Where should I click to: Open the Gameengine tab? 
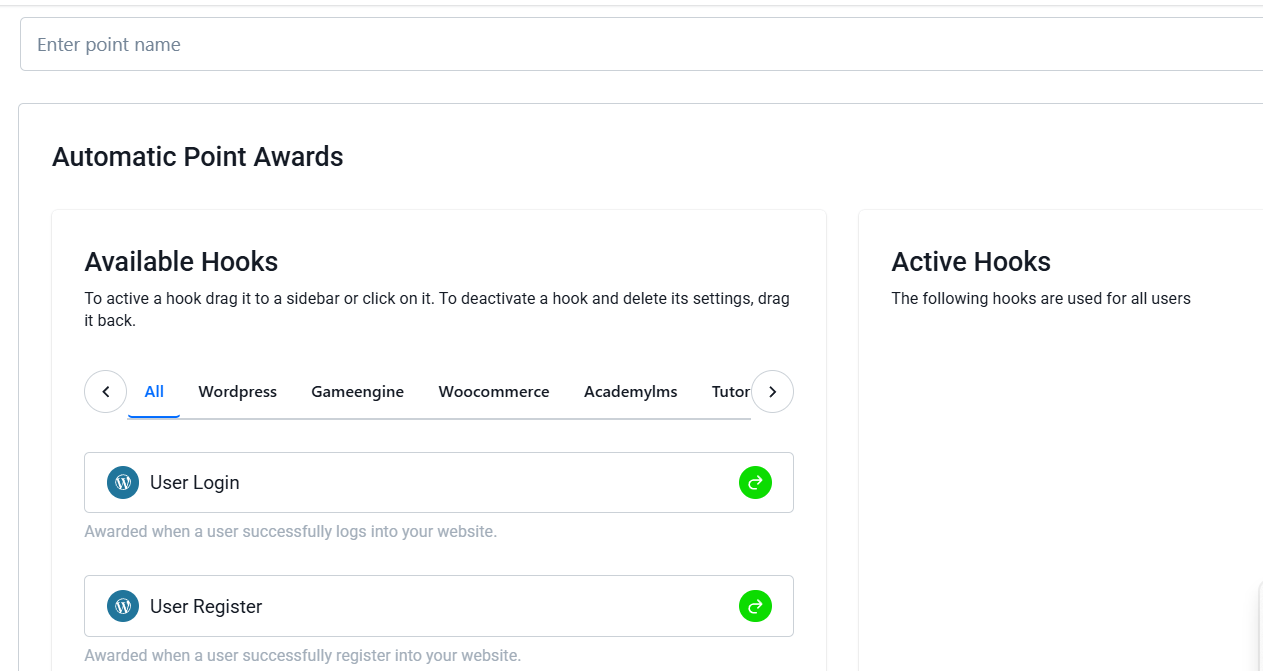tap(358, 392)
